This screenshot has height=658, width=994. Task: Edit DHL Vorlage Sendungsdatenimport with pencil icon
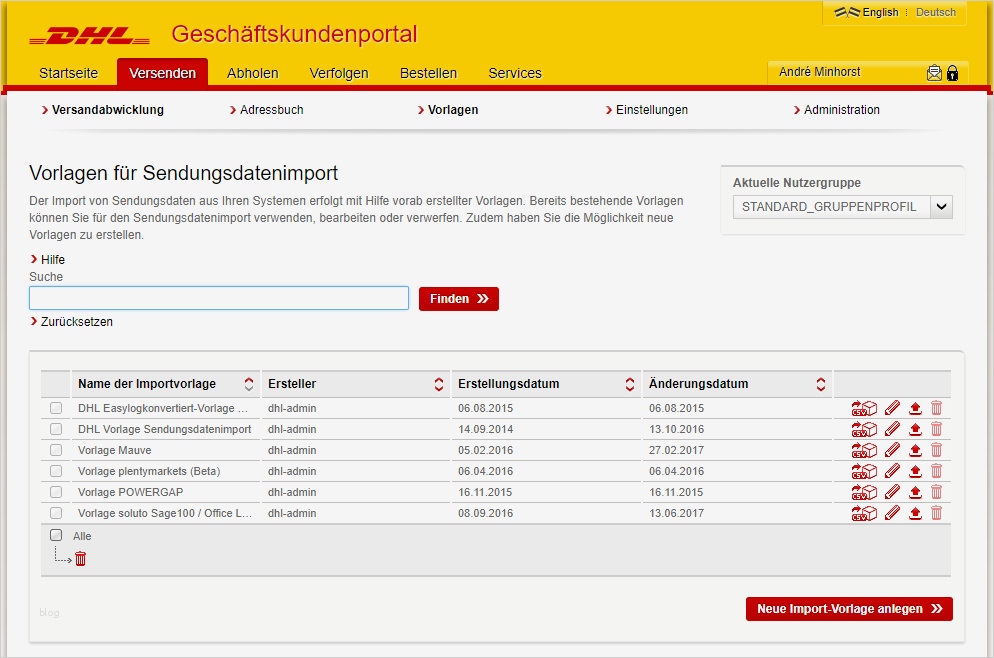(893, 429)
